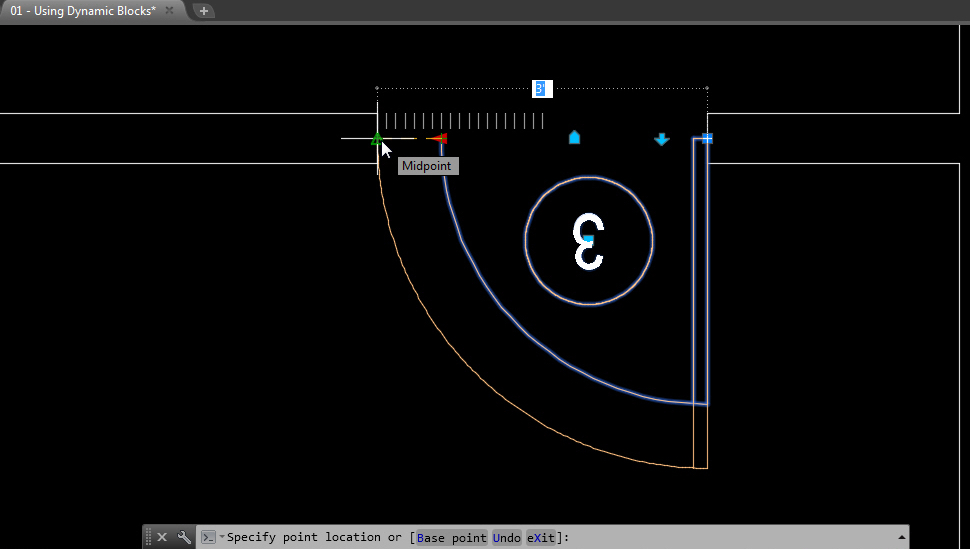Choose the 'eXit' command option
This screenshot has height=549, width=970.
(x=541, y=537)
